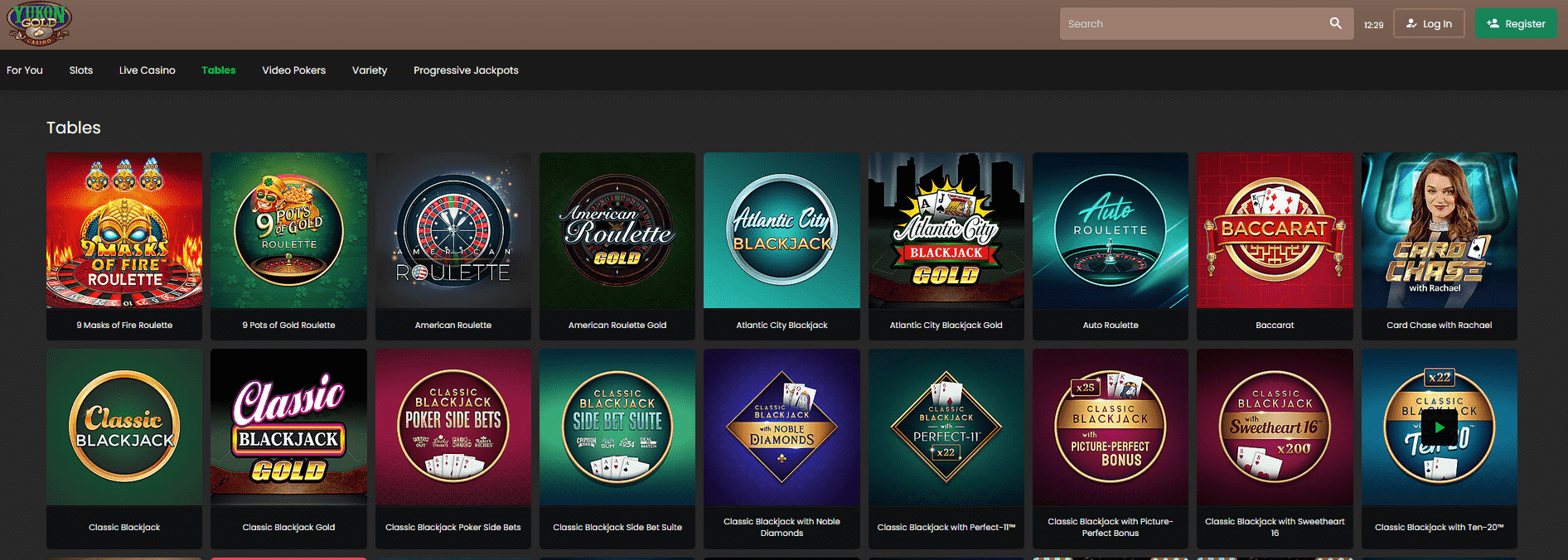Click the 'Classic Blackjack Gold' caption

(288, 528)
